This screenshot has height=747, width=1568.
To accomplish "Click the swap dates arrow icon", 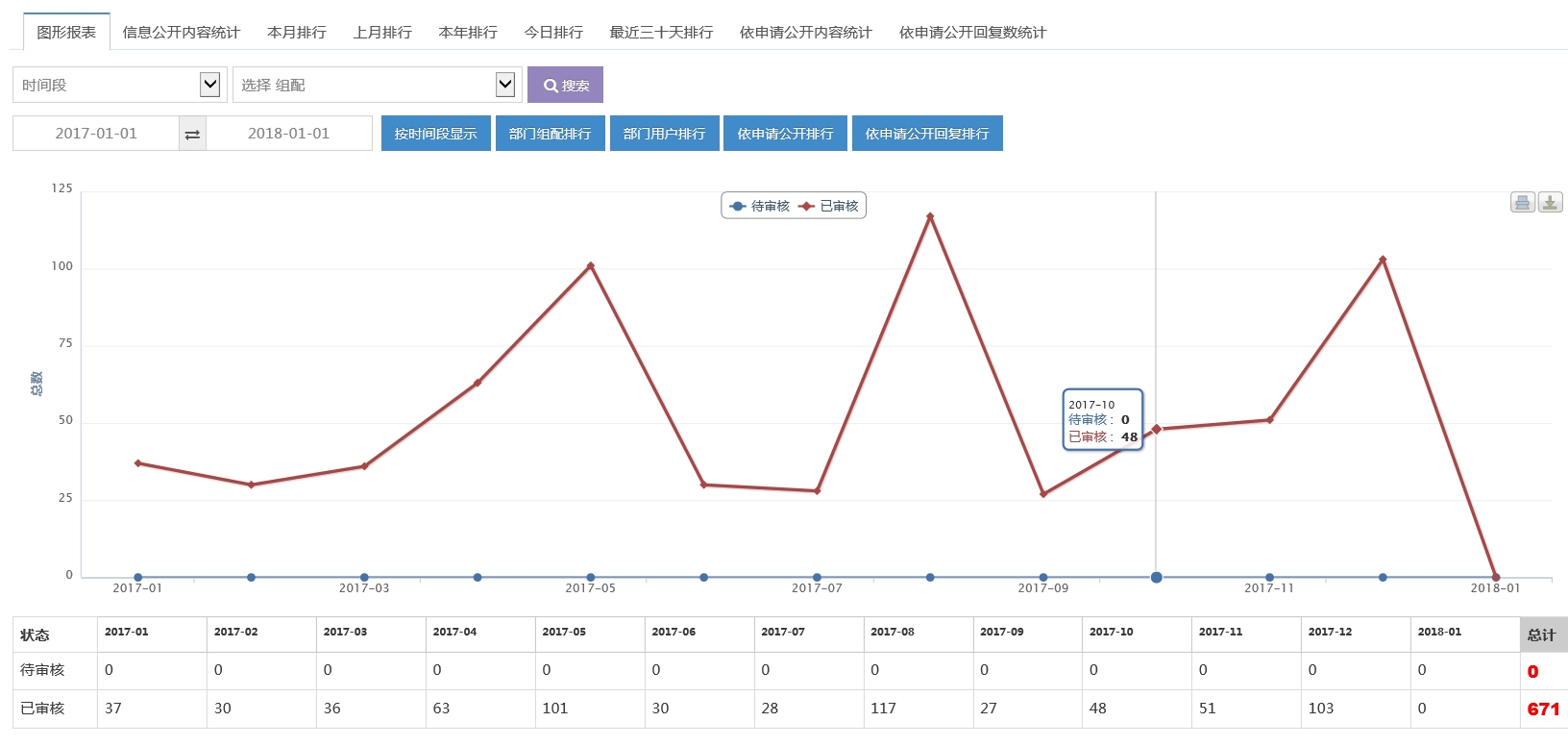I will pos(192,134).
